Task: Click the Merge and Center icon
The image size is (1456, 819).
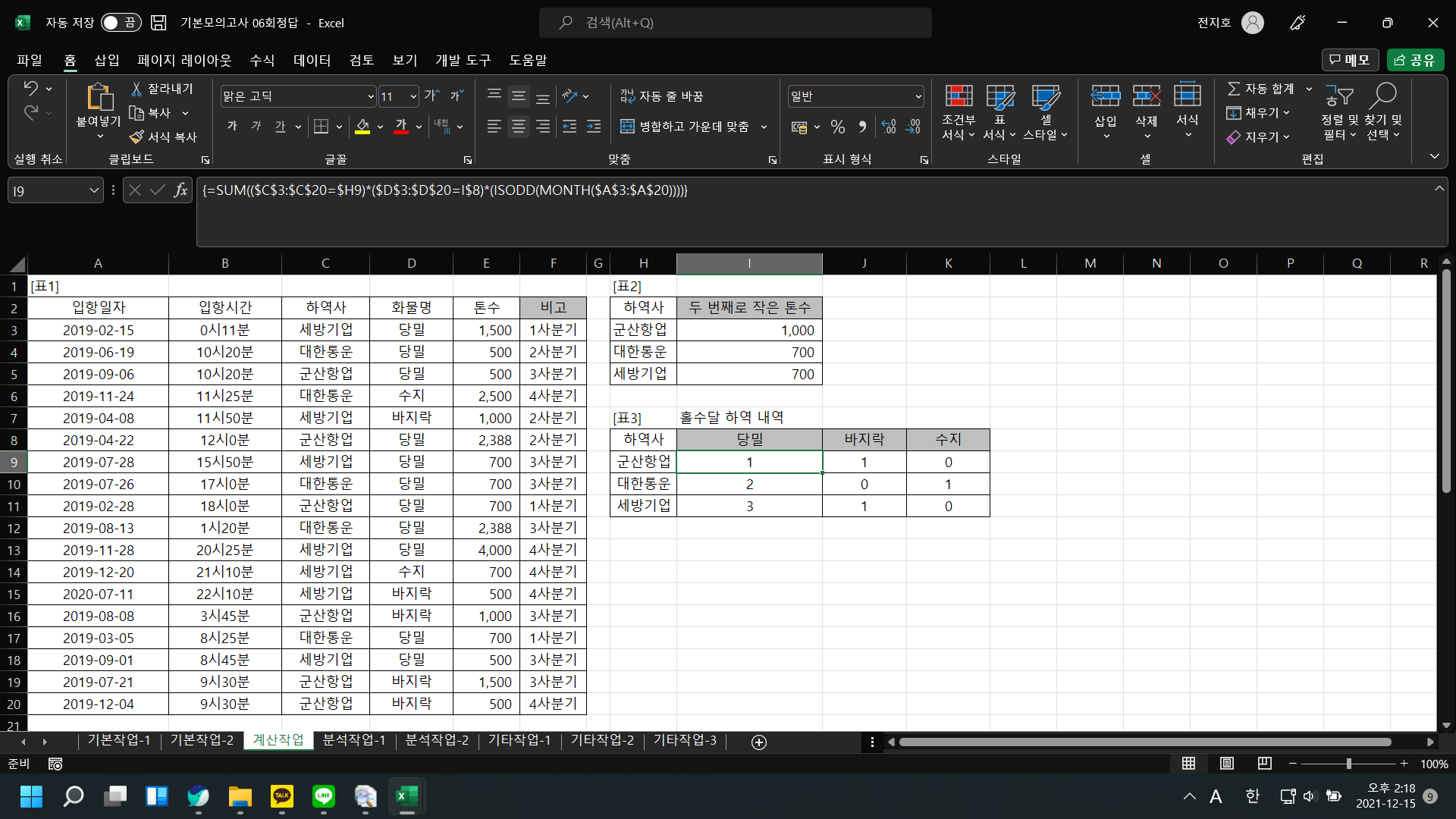Action: click(x=627, y=127)
